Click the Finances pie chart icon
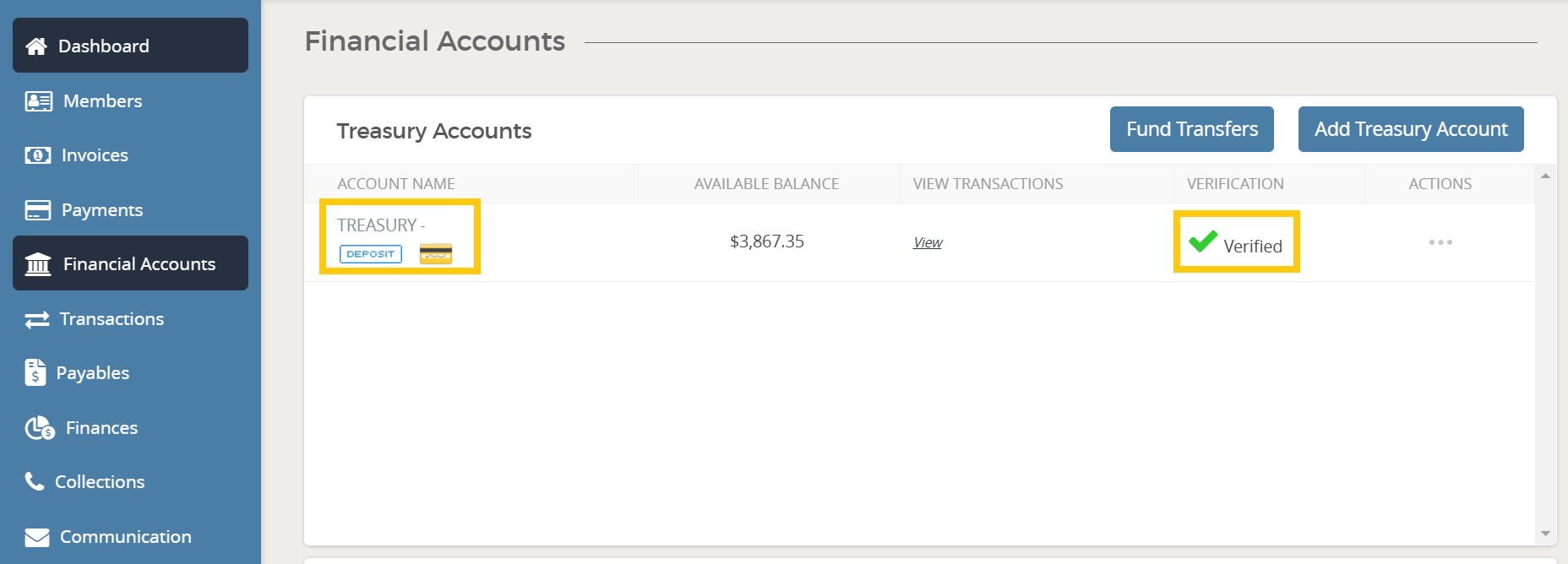 39,428
